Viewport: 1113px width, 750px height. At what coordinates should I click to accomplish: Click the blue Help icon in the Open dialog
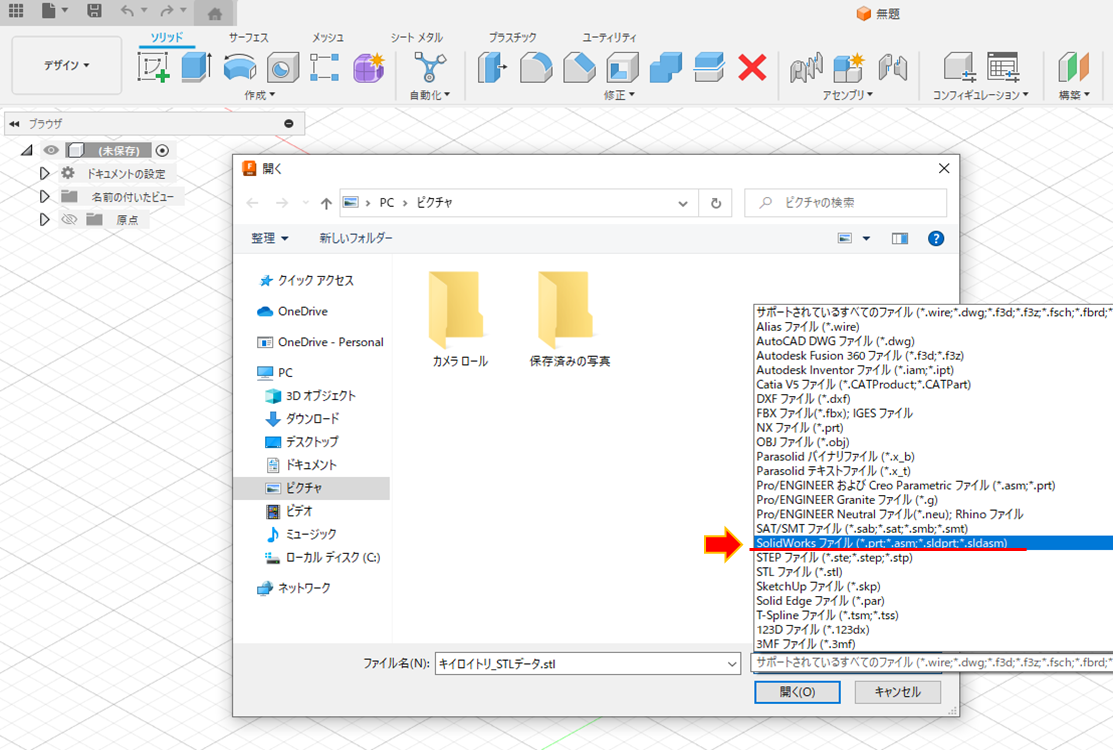pyautogui.click(x=935, y=239)
